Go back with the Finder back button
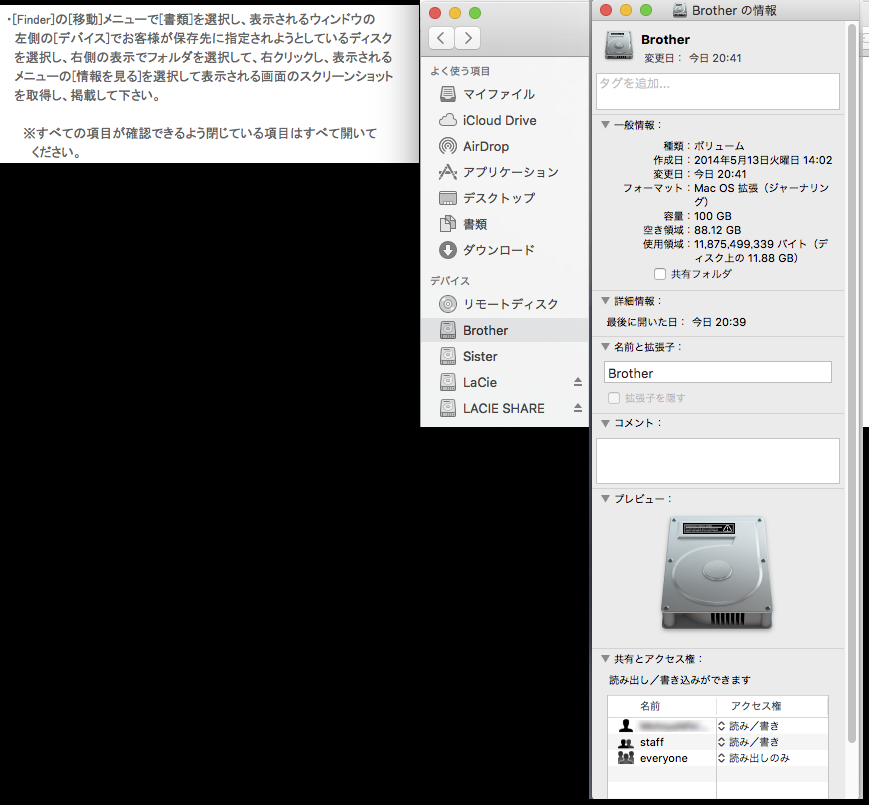Viewport: 869px width, 805px height. 442,38
